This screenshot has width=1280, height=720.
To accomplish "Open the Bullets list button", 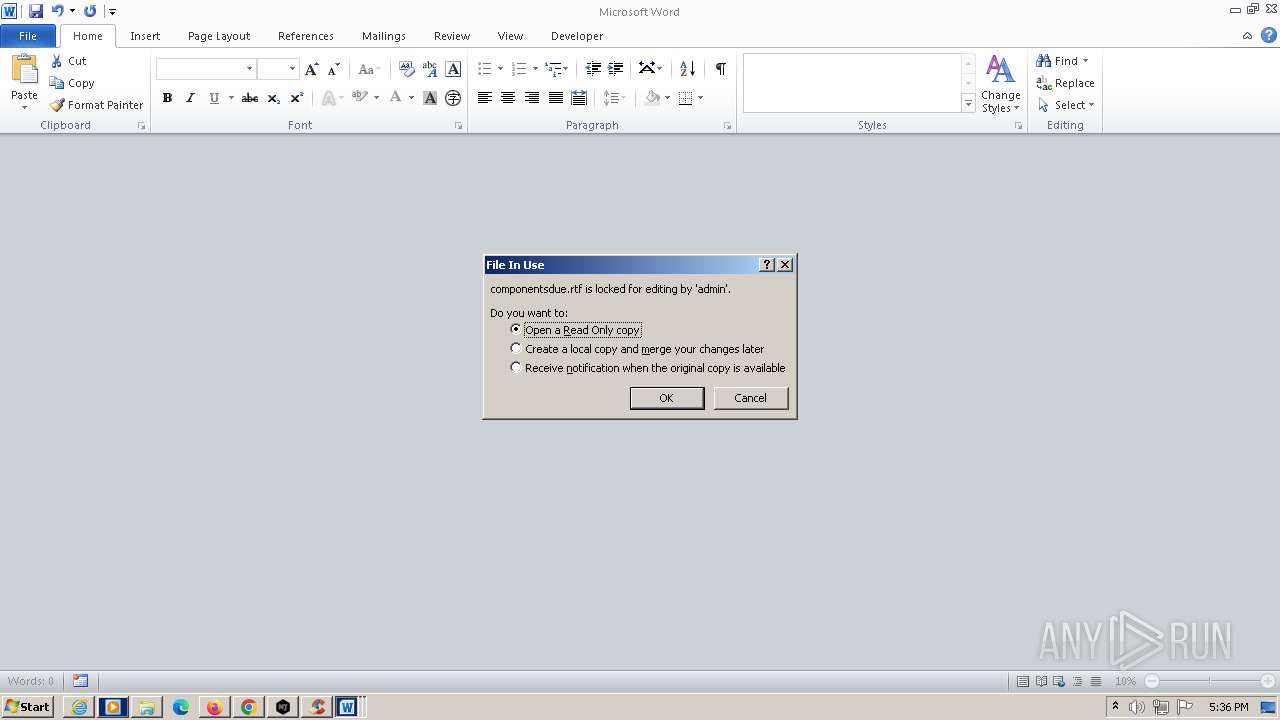I will 484,69.
